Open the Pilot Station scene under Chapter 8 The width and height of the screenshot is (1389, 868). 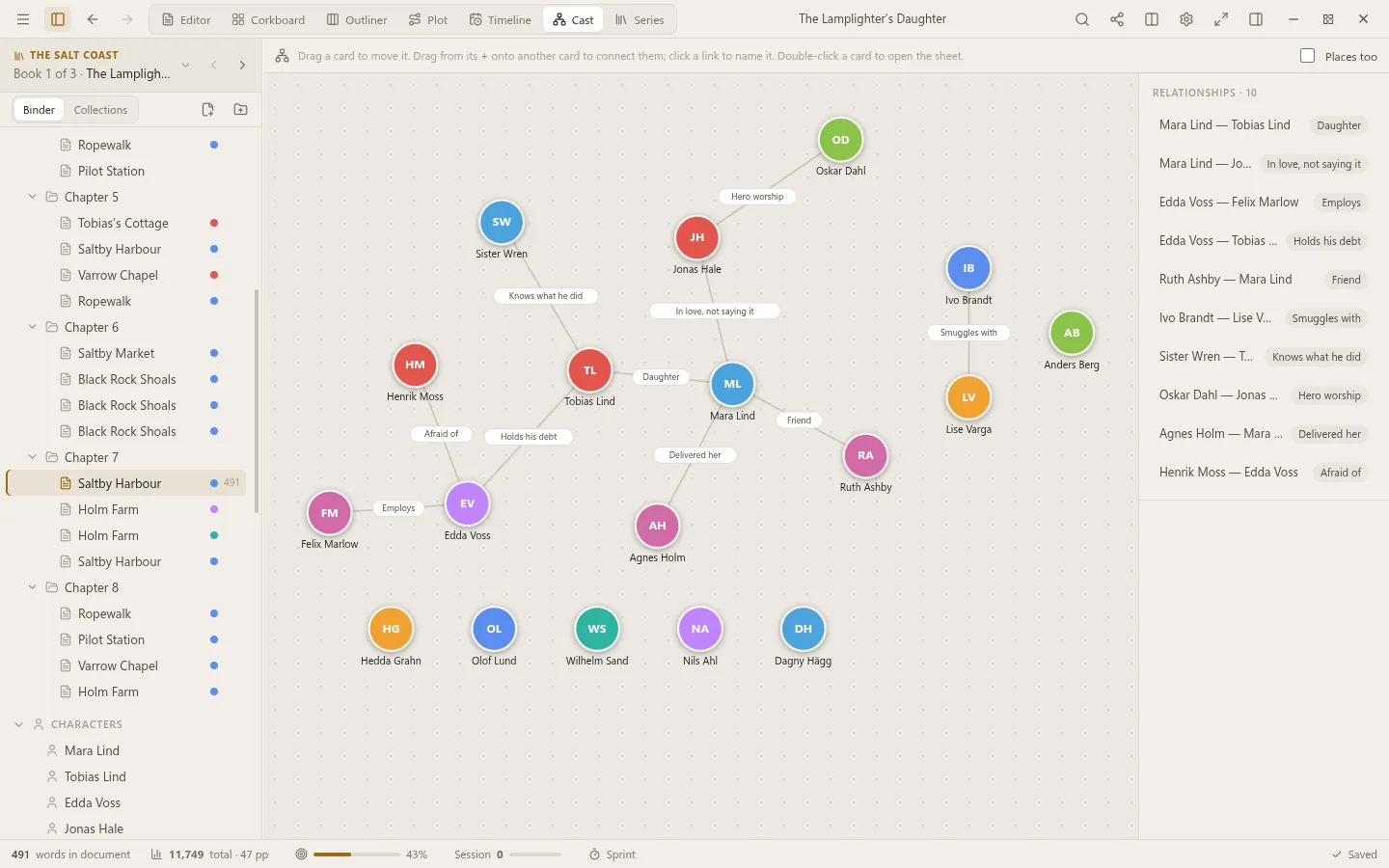coord(111,639)
